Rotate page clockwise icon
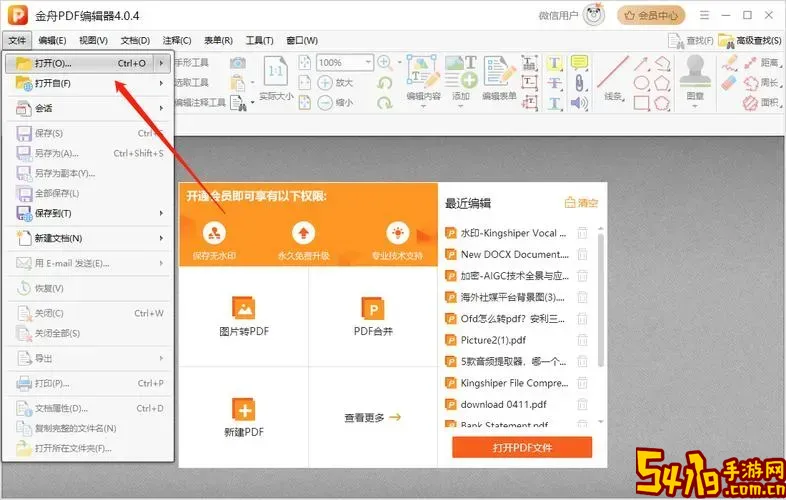 (384, 103)
